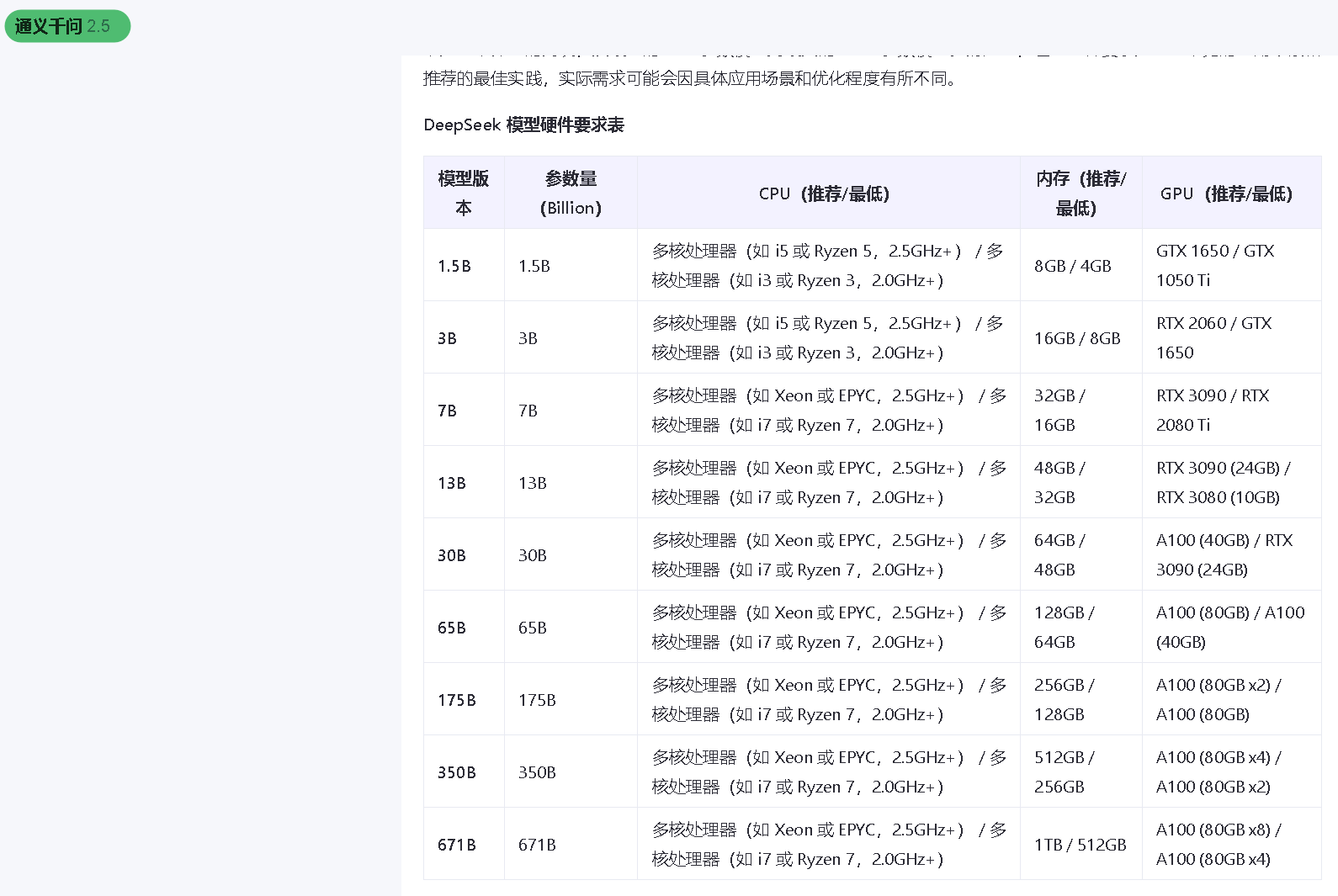Select the memory value '32GB / 16GB'
Viewport: 1338px width, 896px height.
click(x=1060, y=411)
